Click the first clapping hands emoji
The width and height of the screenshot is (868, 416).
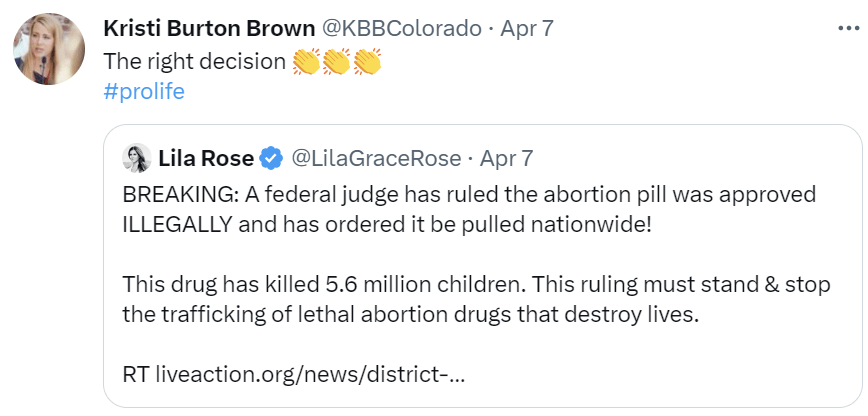tap(306, 62)
